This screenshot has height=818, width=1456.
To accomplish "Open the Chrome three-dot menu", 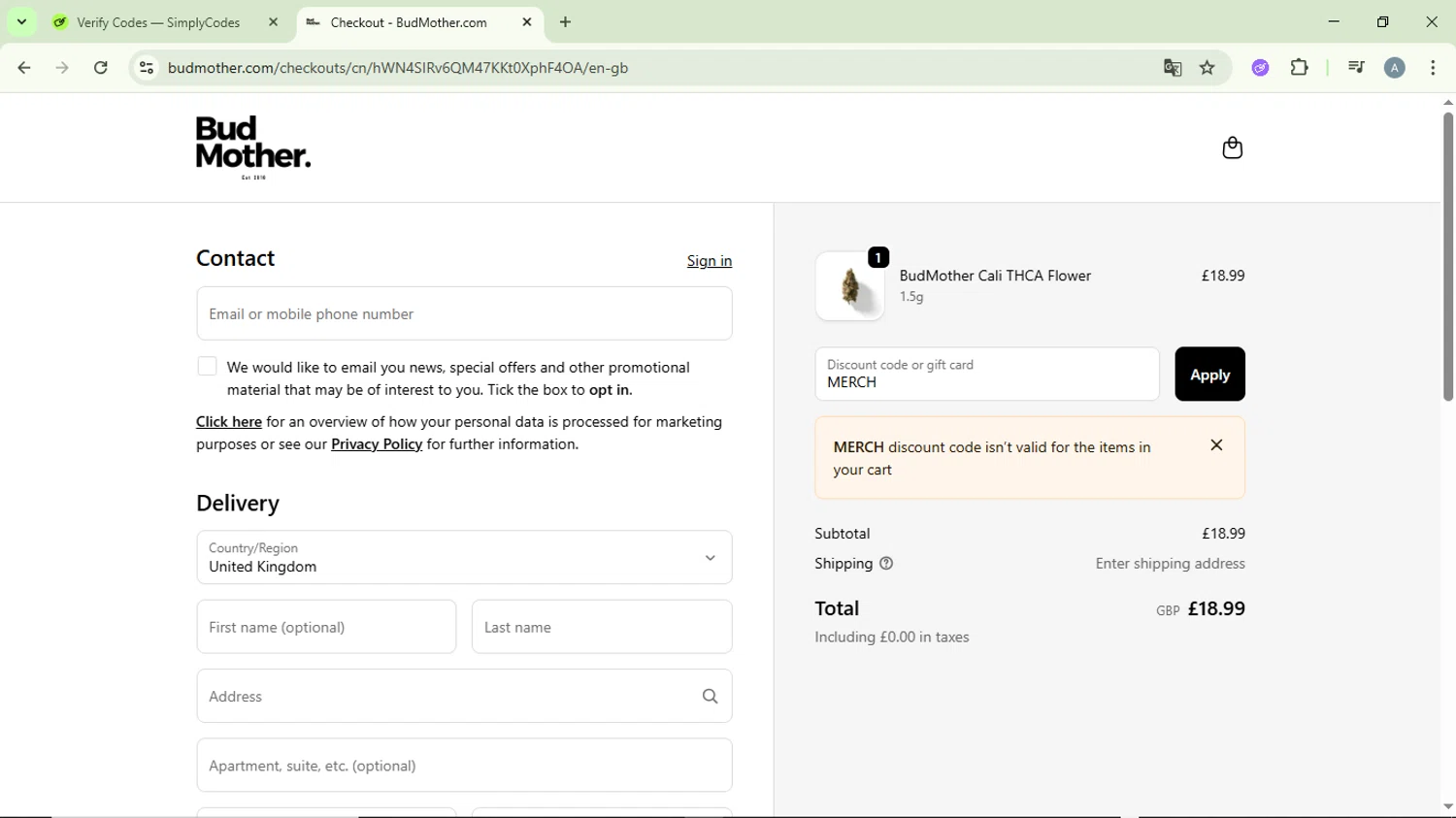I will pyautogui.click(x=1433, y=68).
